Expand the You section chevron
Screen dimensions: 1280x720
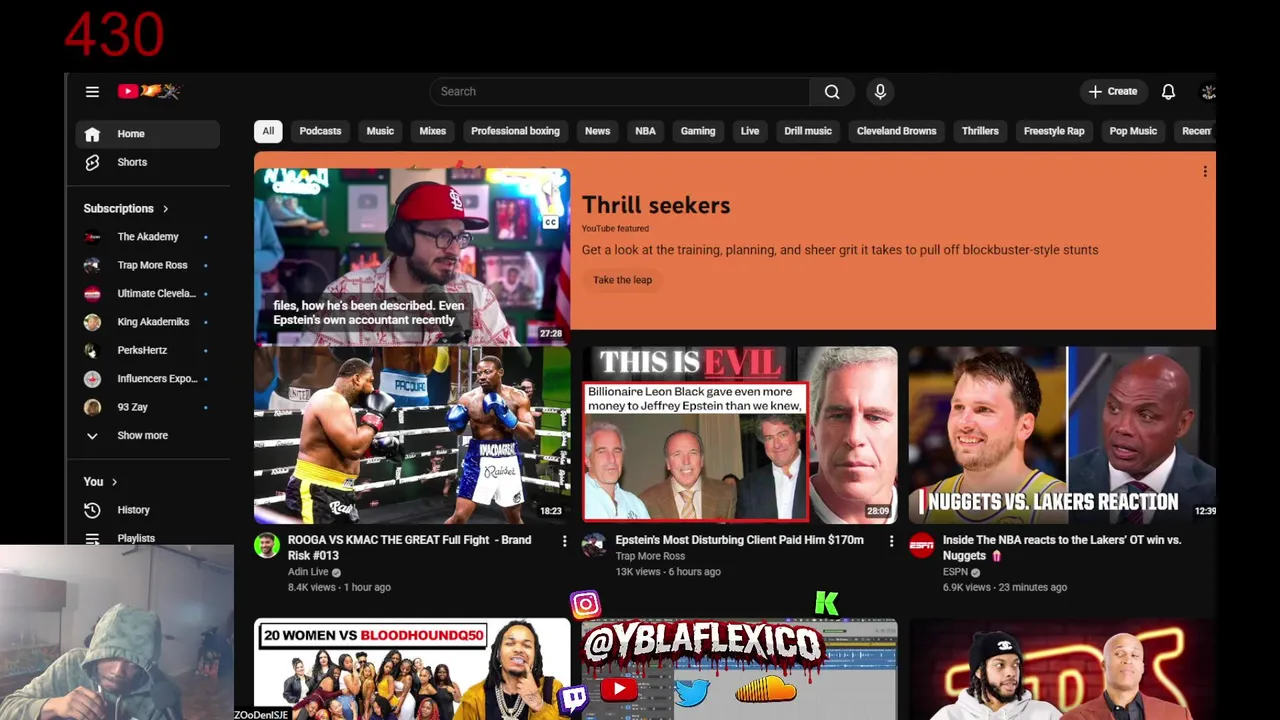click(114, 481)
